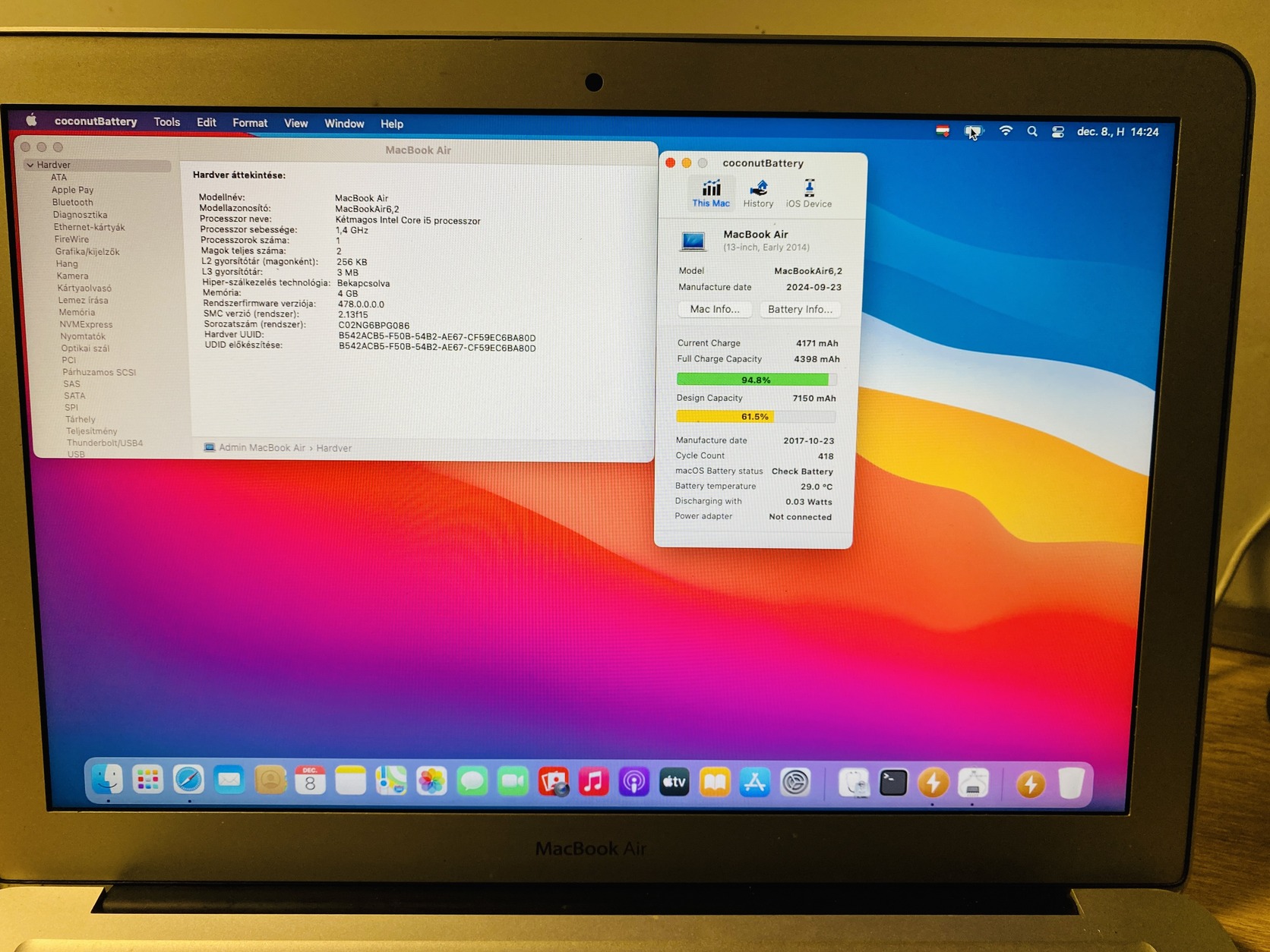1270x952 pixels.
Task: Click the Check Battery status text
Action: point(802,471)
